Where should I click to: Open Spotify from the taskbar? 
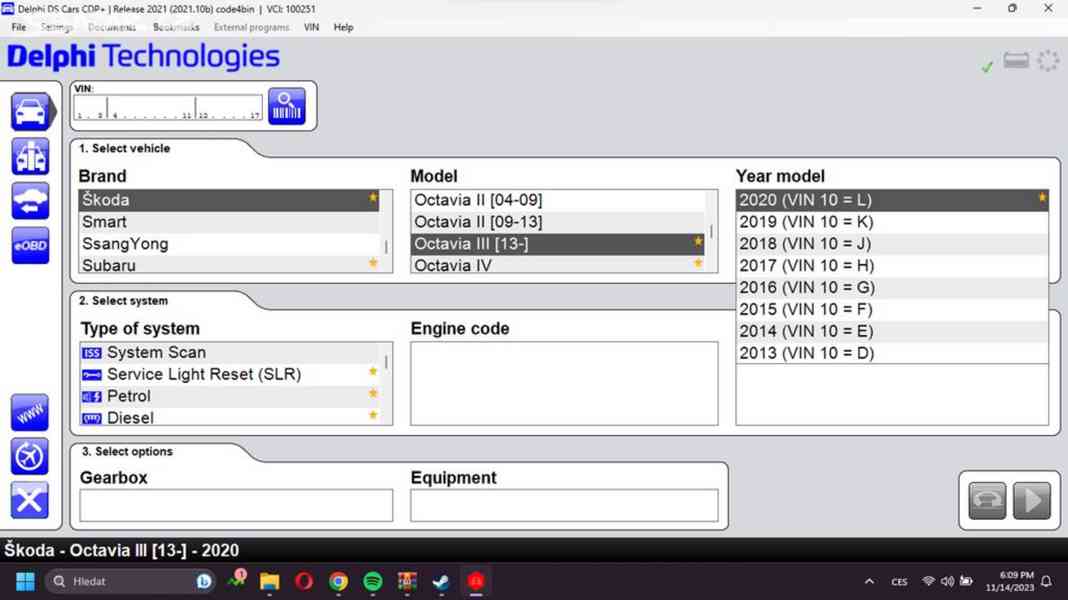click(x=372, y=580)
